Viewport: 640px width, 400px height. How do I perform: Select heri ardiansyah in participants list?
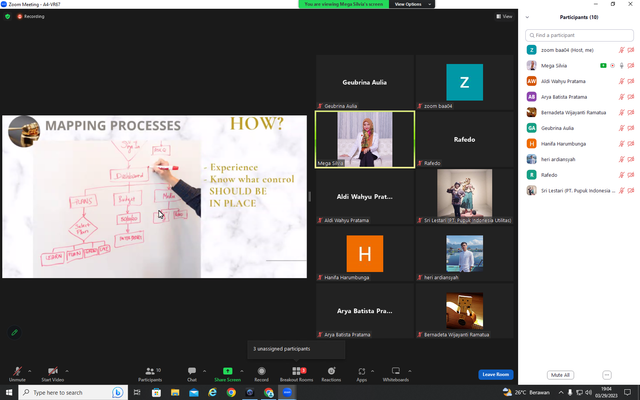coord(579,159)
